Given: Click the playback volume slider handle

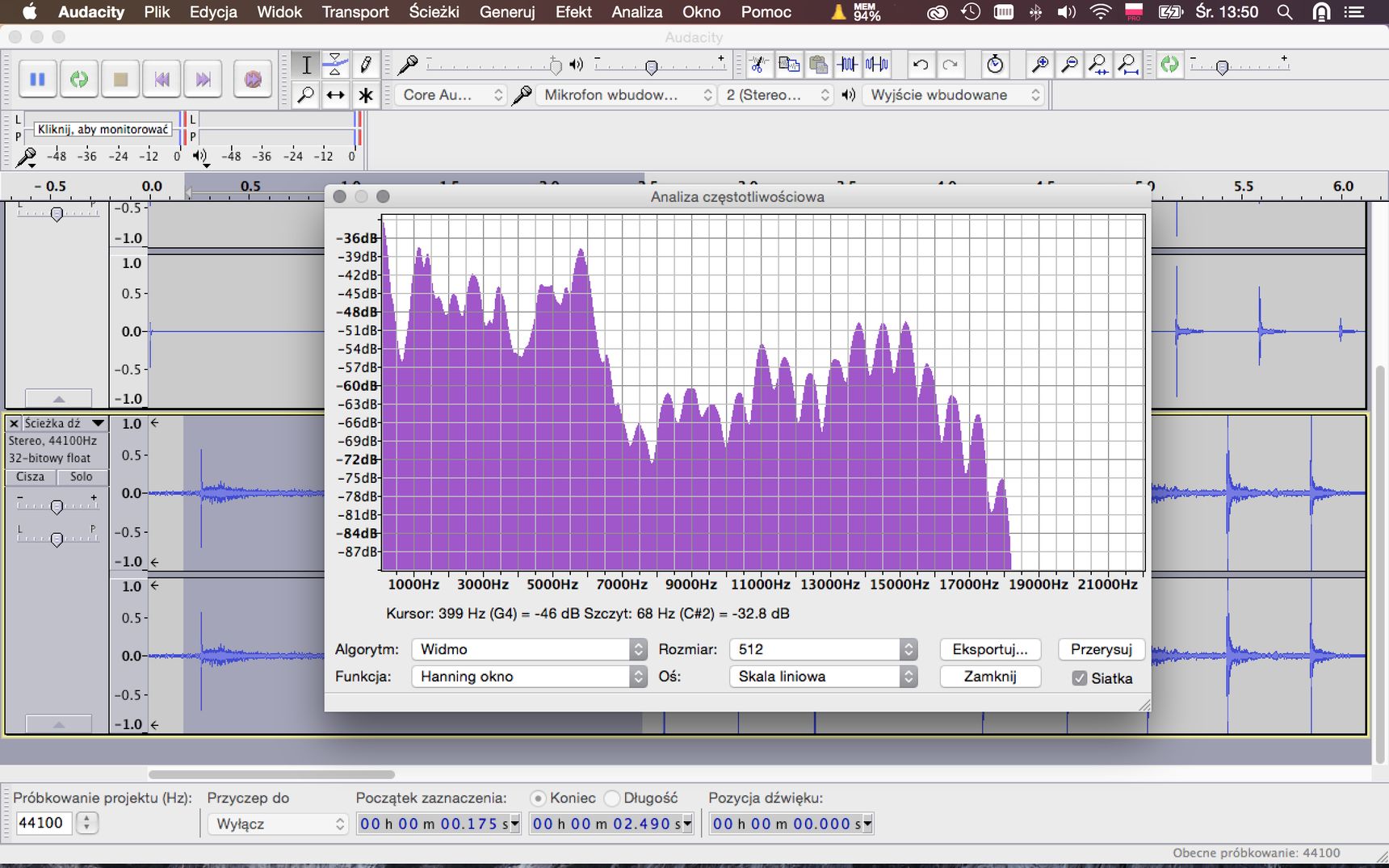Looking at the screenshot, I should pyautogui.click(x=651, y=66).
